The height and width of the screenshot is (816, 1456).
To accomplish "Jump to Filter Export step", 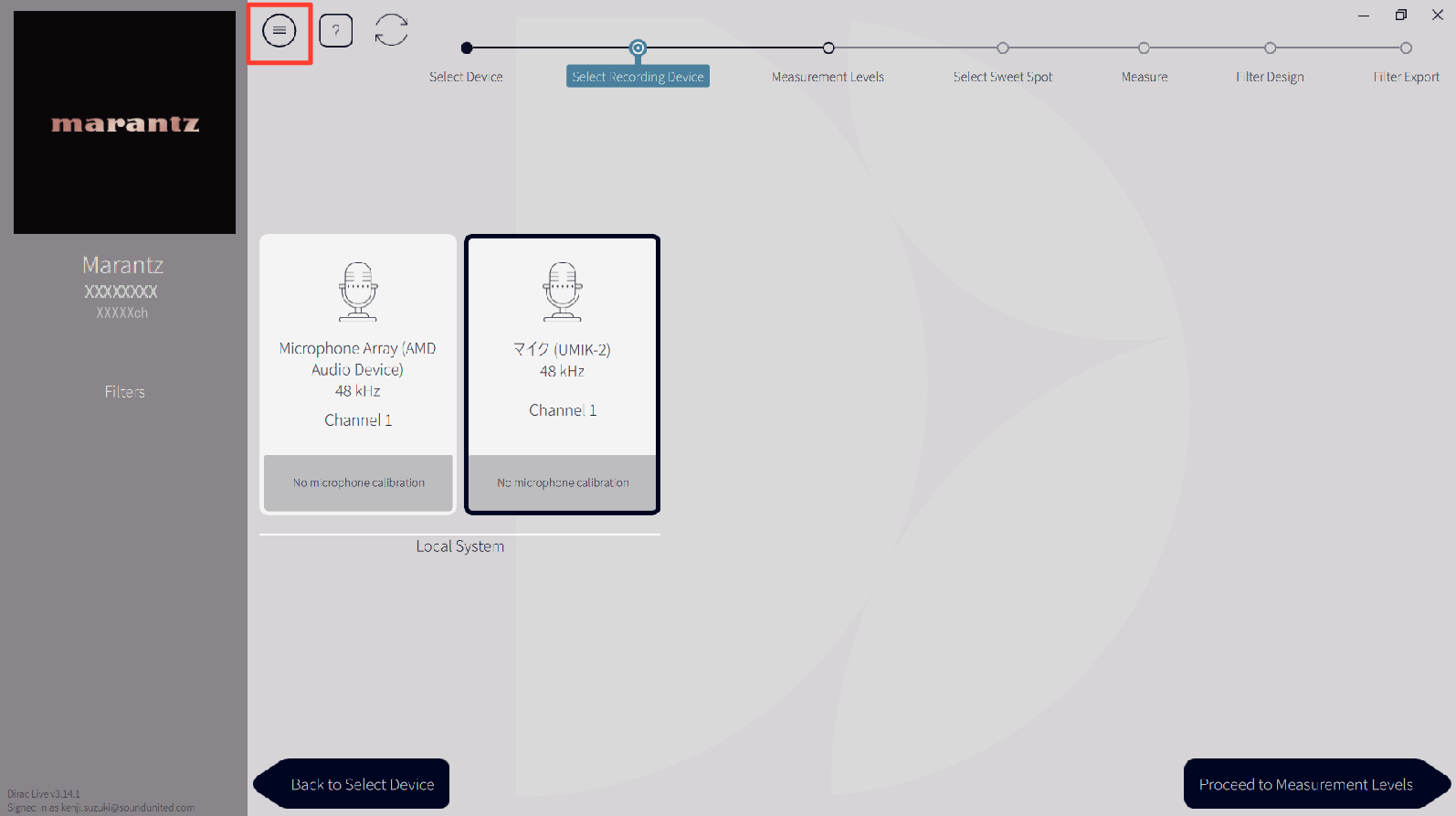I will (1406, 77).
